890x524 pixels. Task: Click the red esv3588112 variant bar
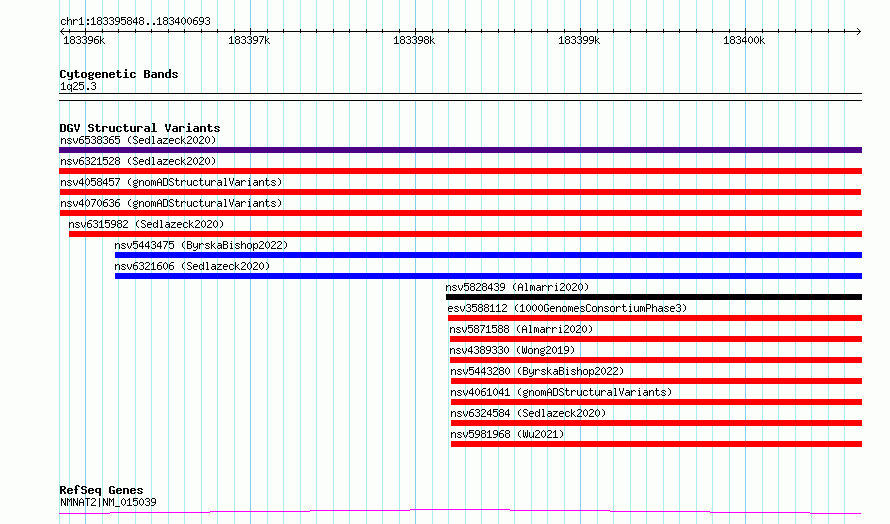[x=655, y=318]
